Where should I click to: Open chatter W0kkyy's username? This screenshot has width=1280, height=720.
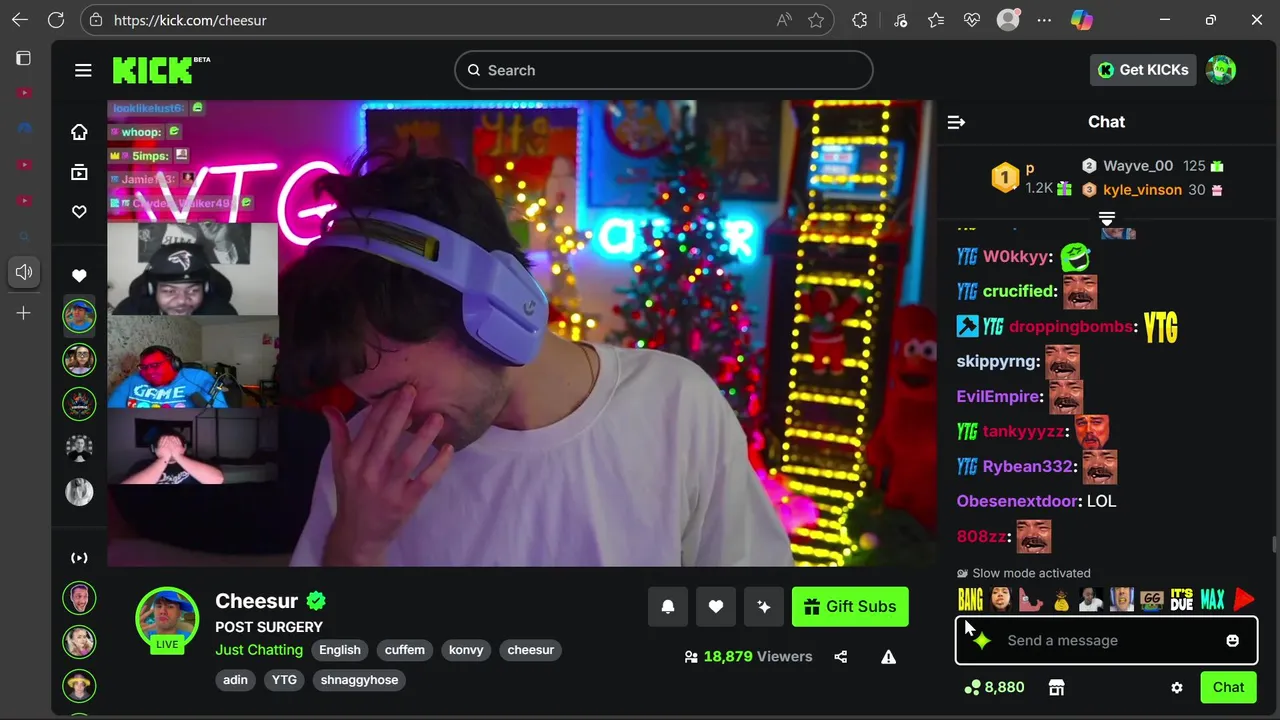click(x=1016, y=257)
